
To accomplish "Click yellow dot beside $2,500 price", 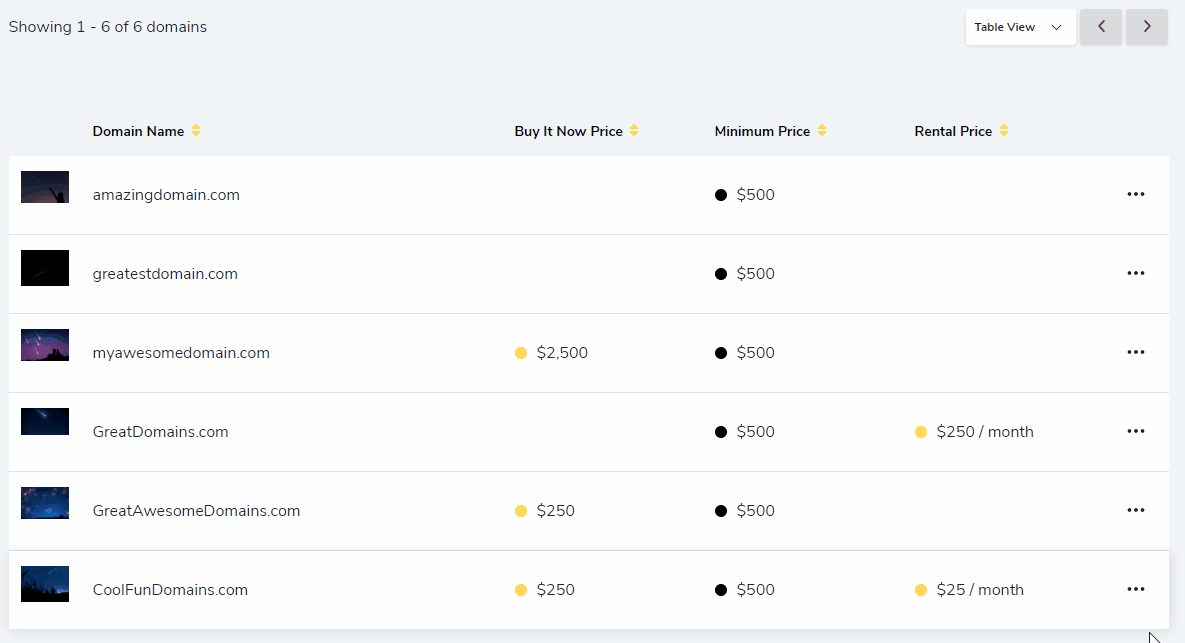I will [x=521, y=353].
